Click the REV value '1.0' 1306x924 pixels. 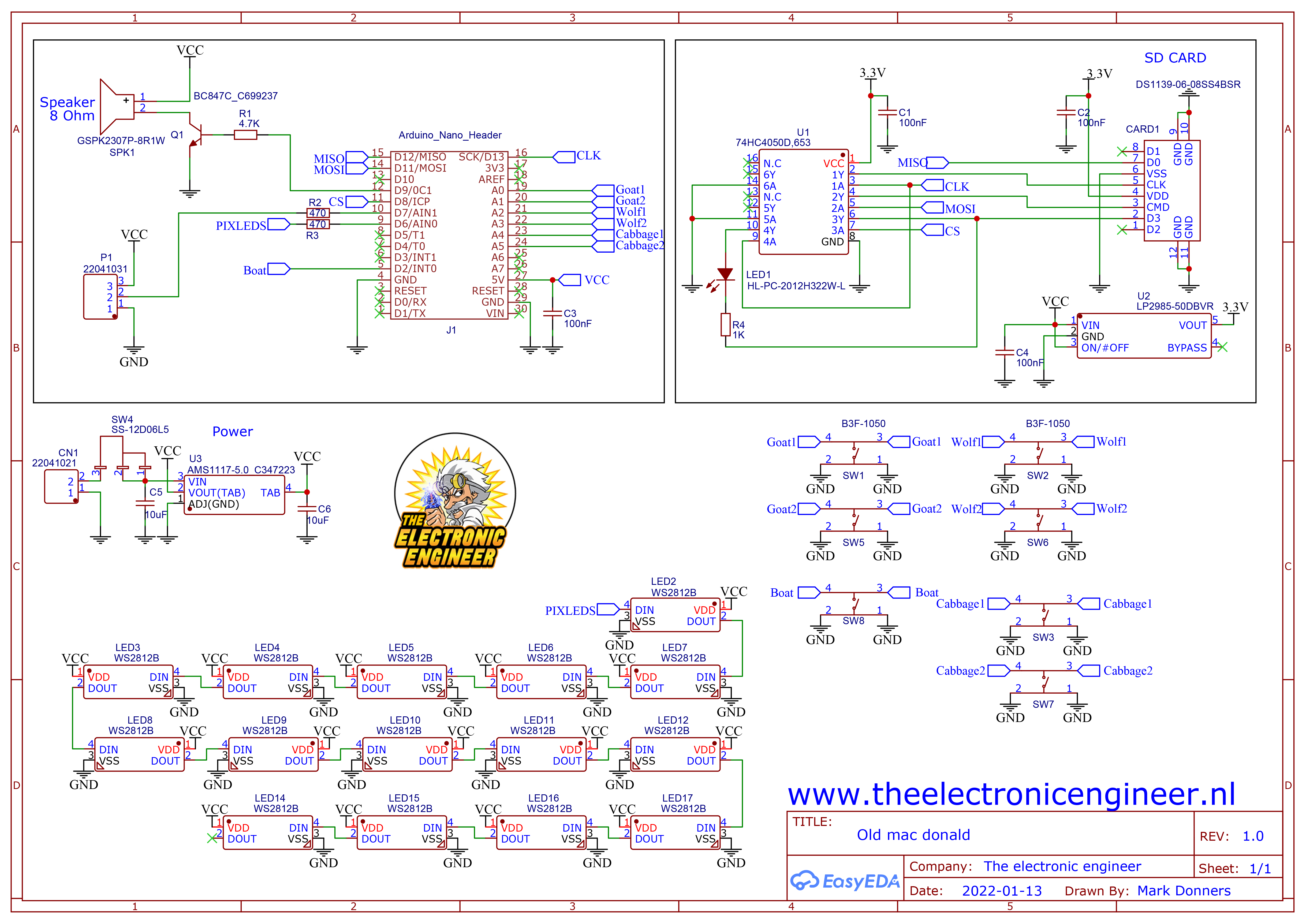[x=1252, y=836]
